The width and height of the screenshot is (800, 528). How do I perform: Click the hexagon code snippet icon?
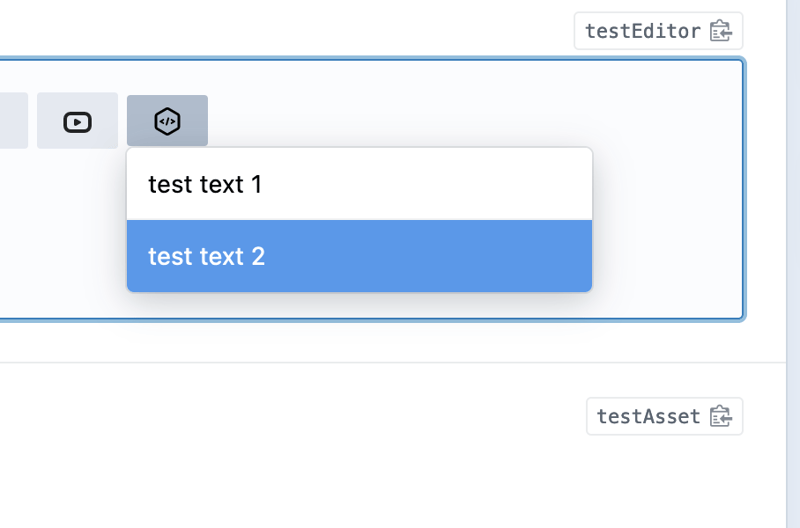(167, 121)
